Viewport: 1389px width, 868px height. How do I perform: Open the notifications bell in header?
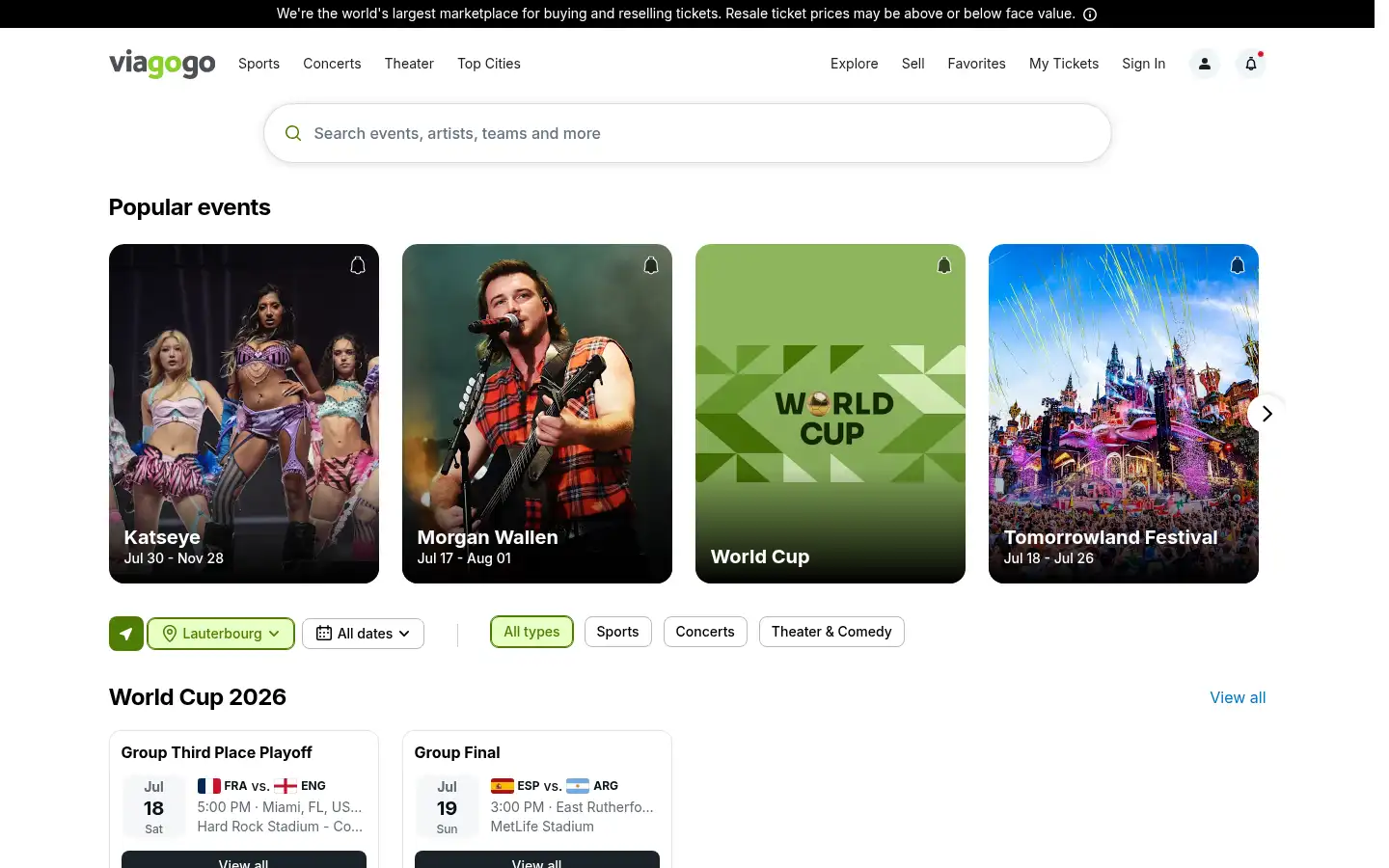coord(1251,64)
